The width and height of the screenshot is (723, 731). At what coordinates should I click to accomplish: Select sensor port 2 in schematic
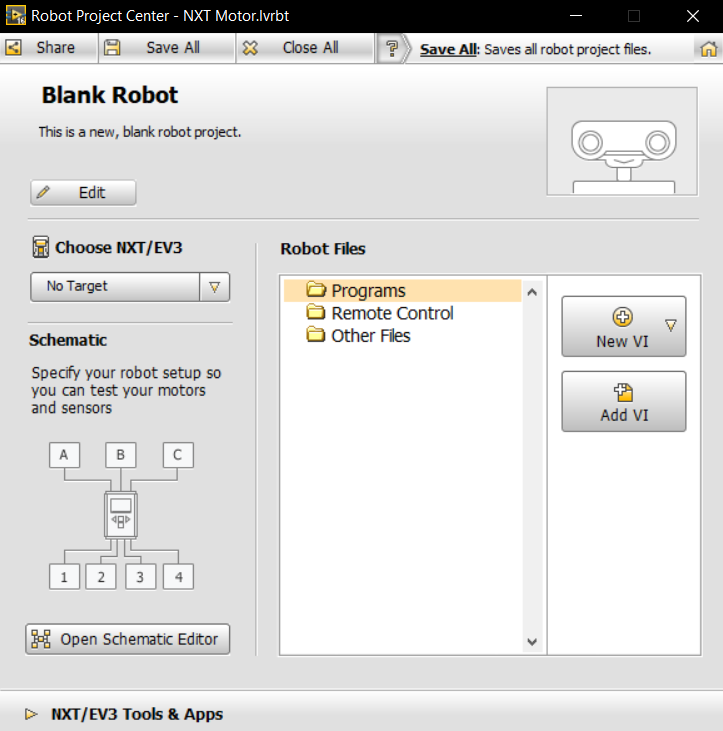pos(101,577)
